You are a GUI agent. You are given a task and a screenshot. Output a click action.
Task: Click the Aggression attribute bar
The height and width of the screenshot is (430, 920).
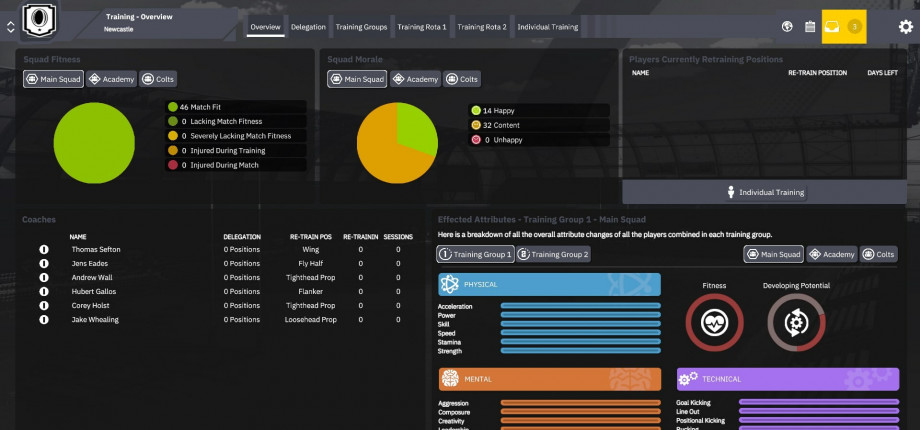coord(580,402)
